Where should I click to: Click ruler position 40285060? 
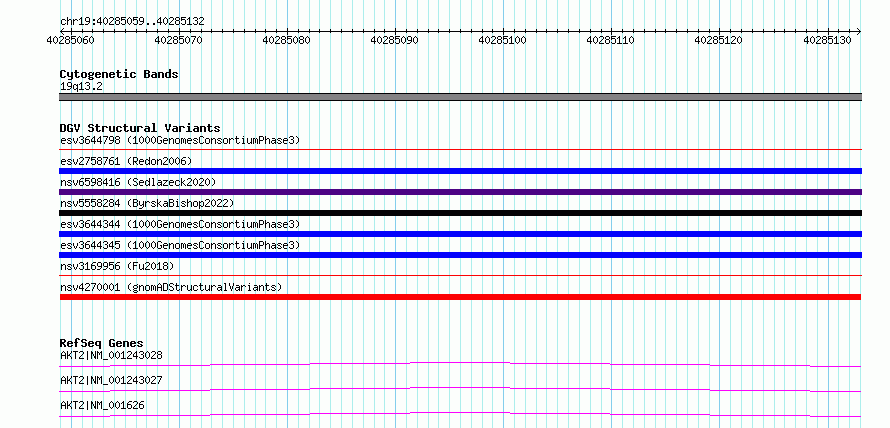tap(70, 40)
